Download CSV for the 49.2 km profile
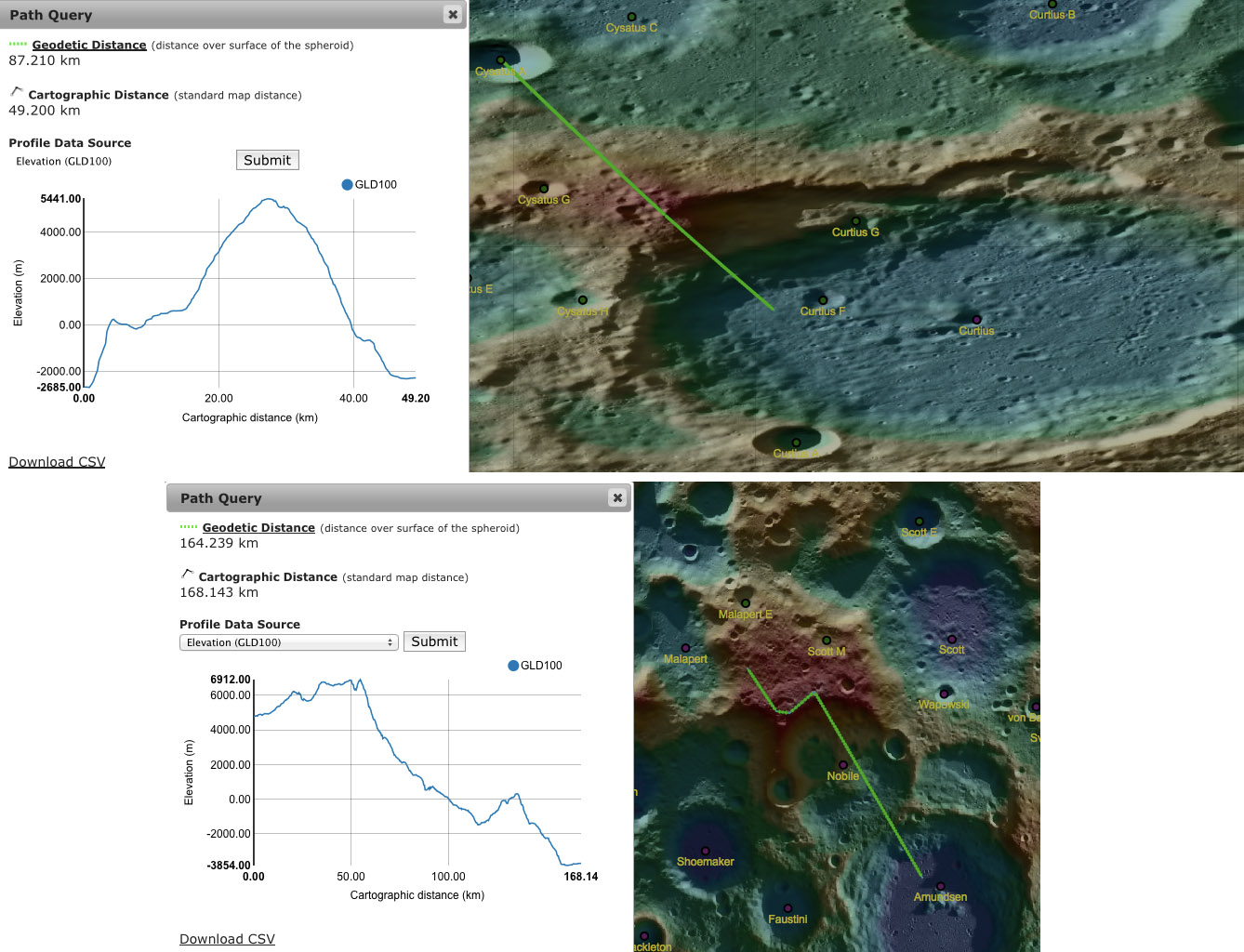The width and height of the screenshot is (1244, 952). (x=57, y=462)
